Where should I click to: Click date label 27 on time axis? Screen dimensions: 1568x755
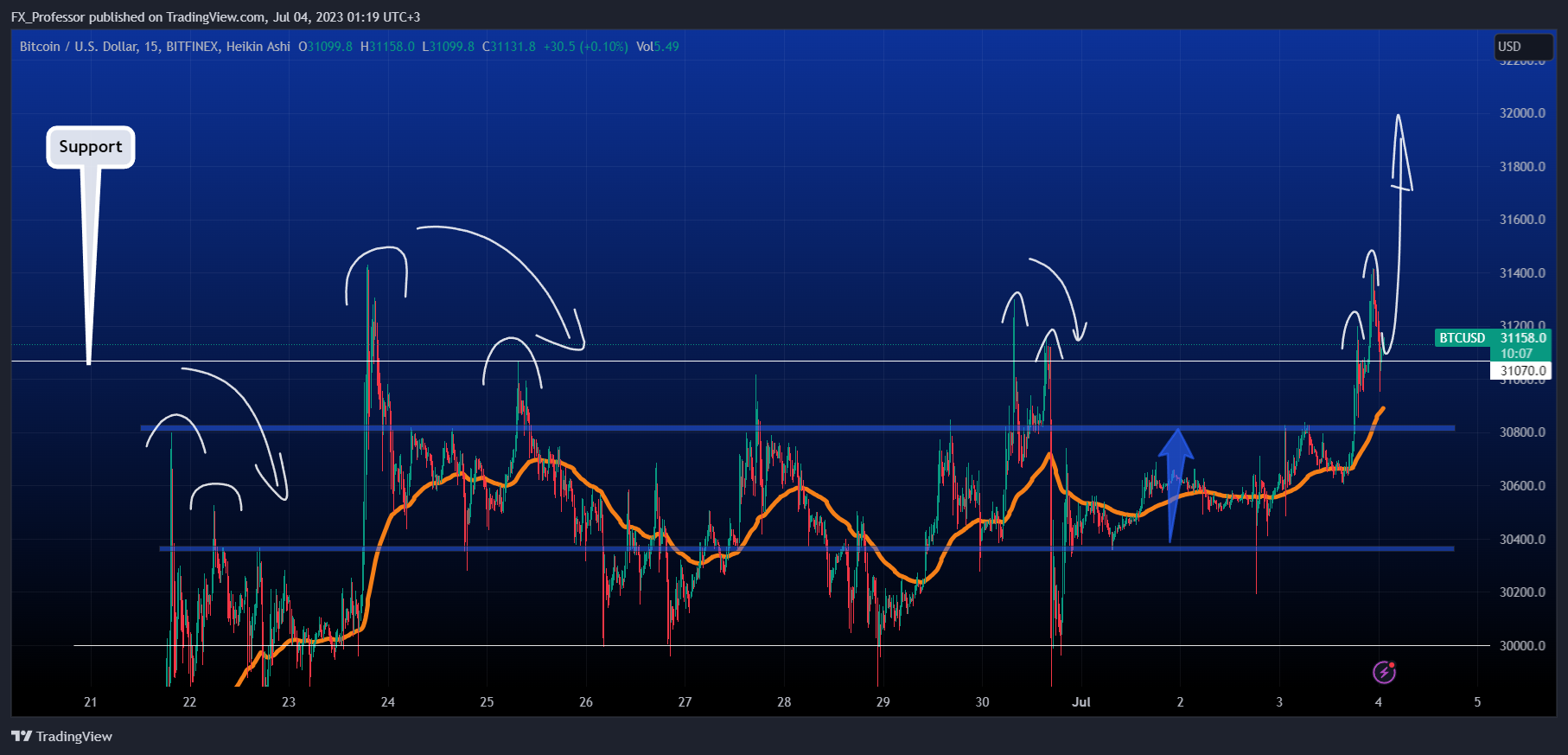point(685,702)
